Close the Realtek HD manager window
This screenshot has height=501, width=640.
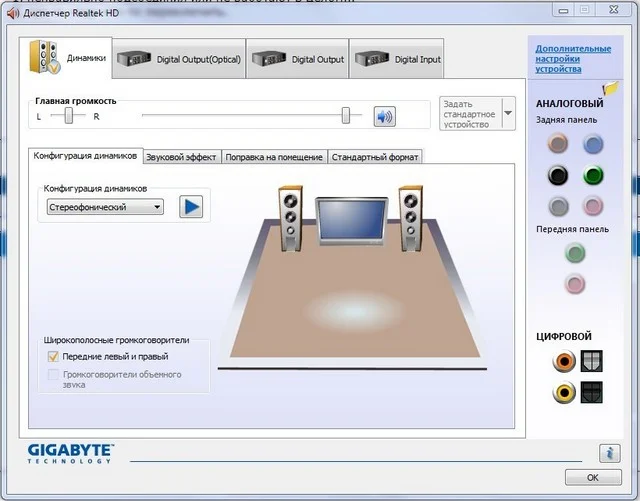[613, 10]
